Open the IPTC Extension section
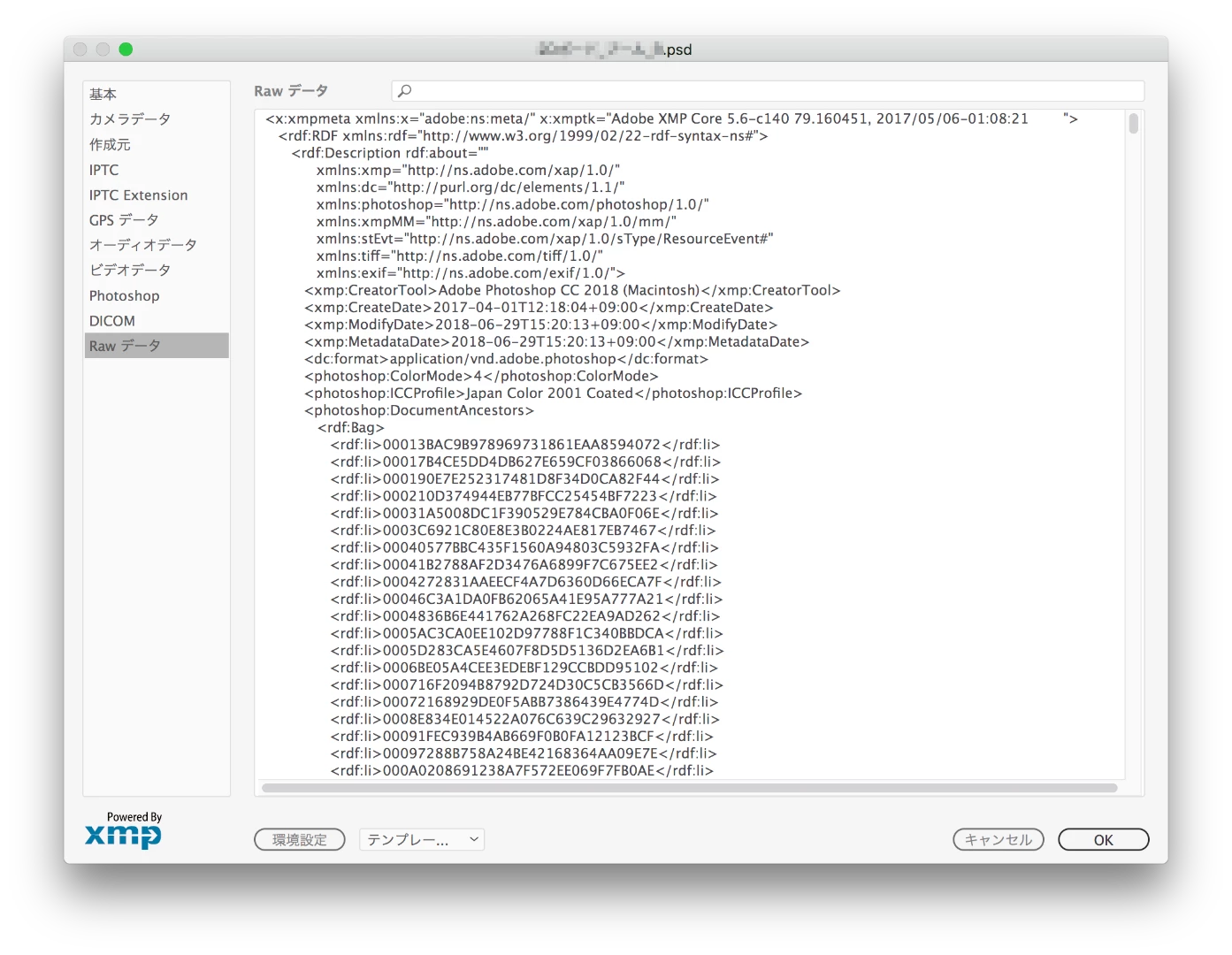Screen dimensions: 1232x955 pyautogui.click(x=157, y=195)
